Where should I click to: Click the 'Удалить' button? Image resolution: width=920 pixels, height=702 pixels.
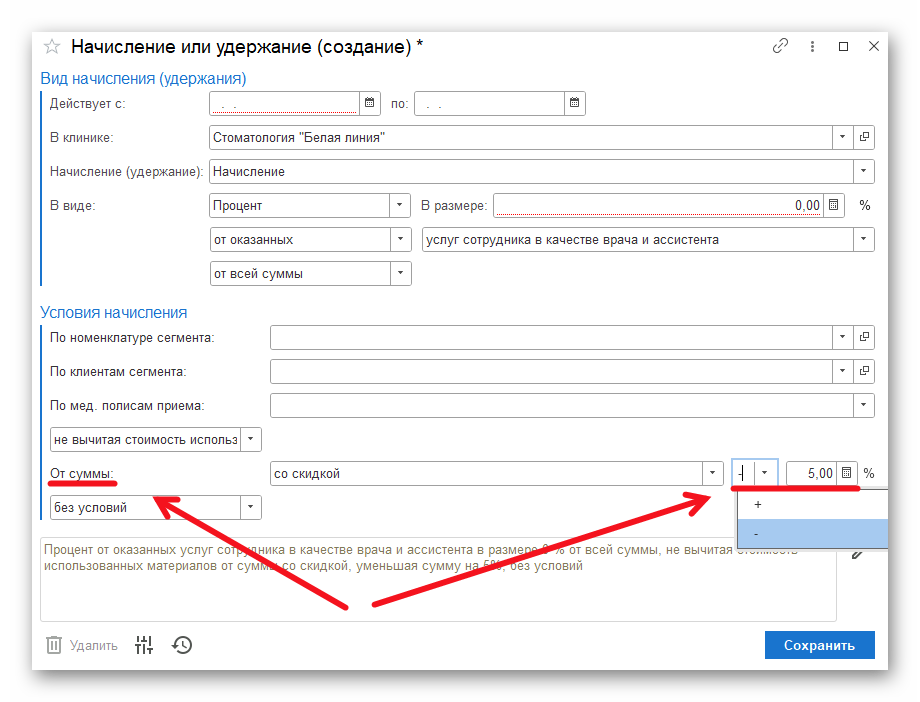click(x=82, y=645)
